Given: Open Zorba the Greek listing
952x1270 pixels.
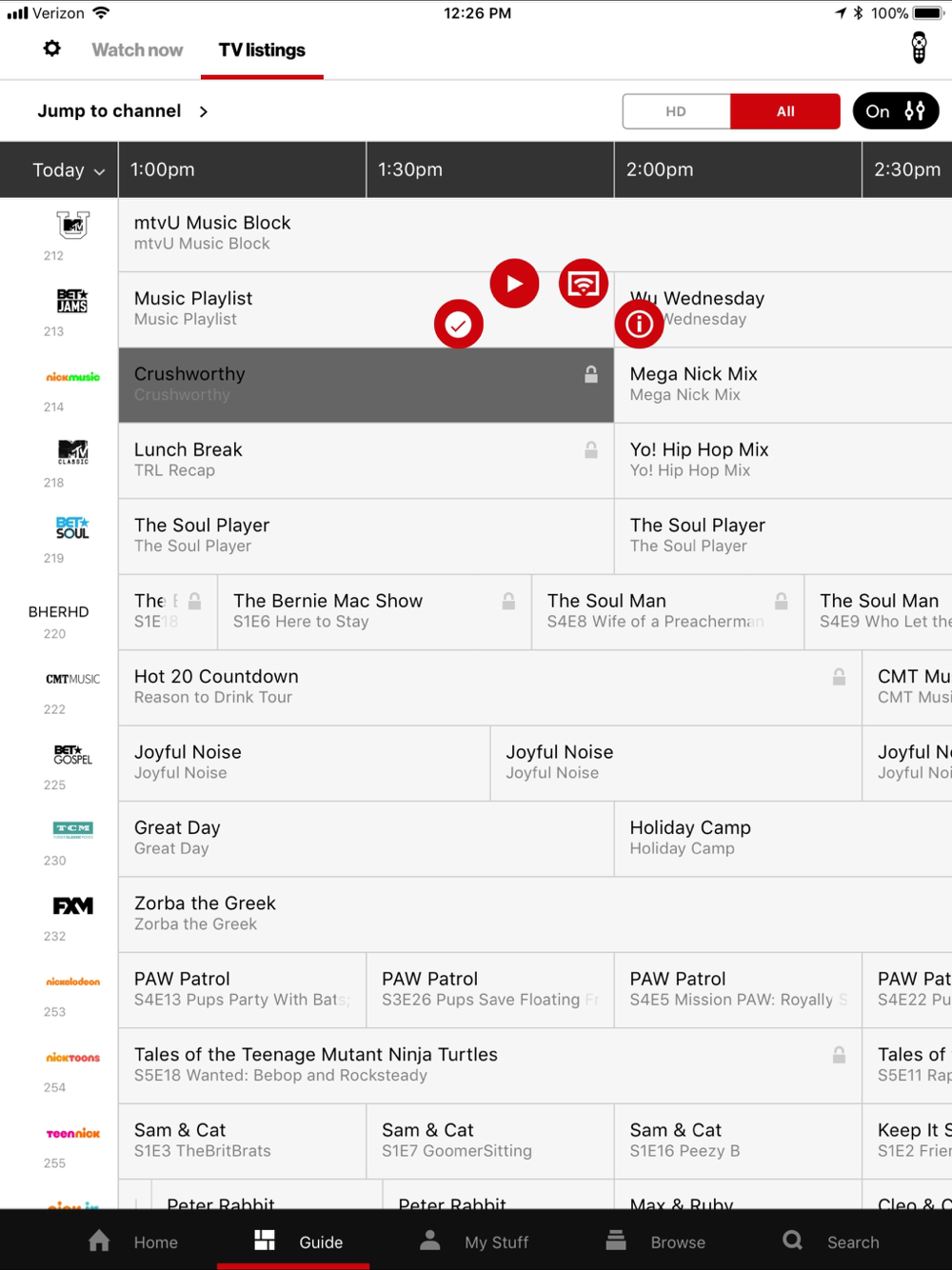Looking at the screenshot, I should [x=535, y=914].
